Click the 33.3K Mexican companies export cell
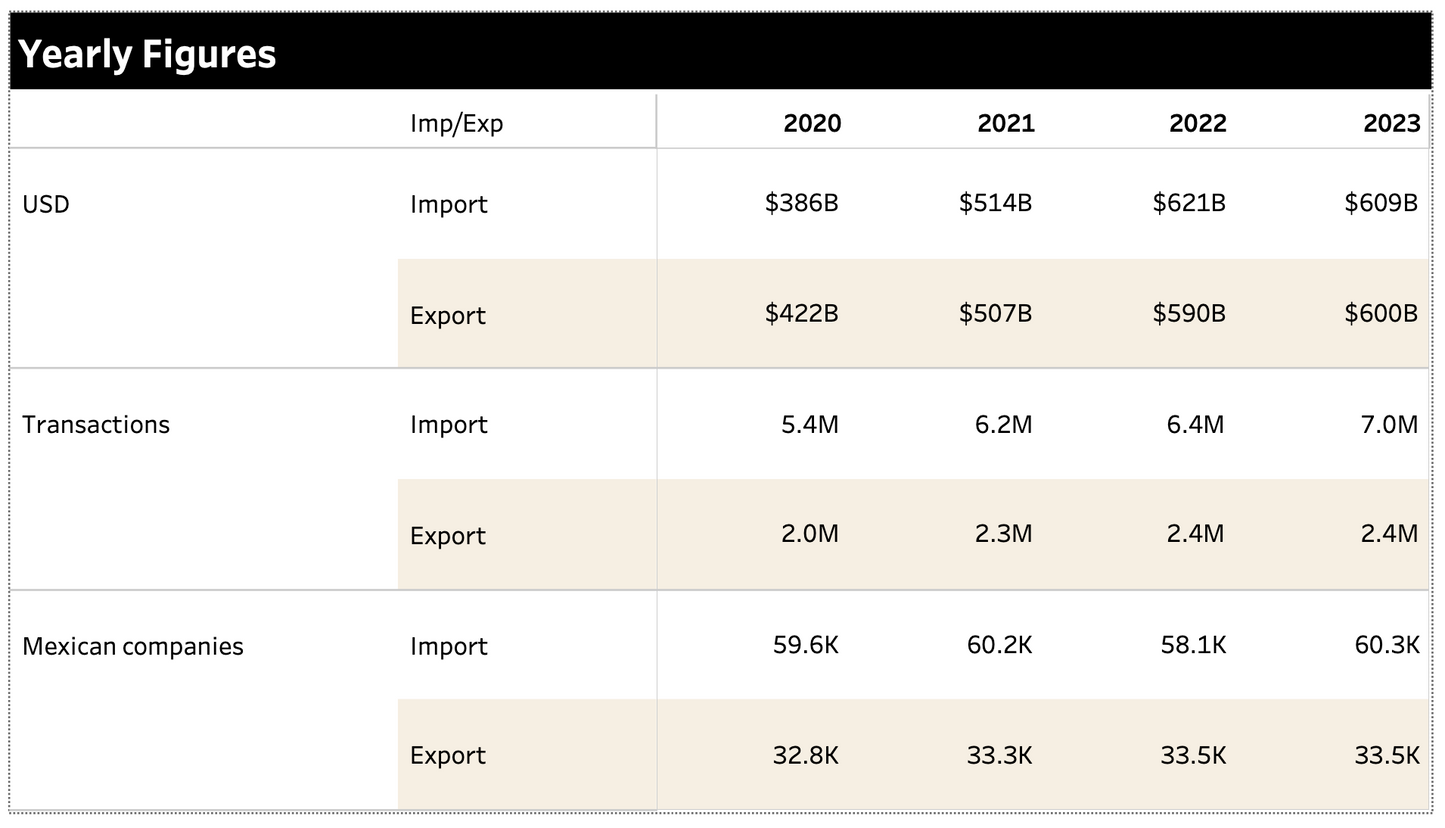The height and width of the screenshot is (828, 1445). 999,755
